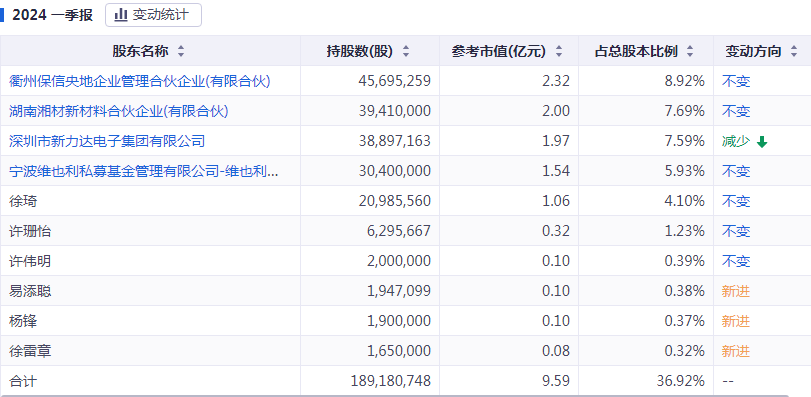Image resolution: width=811 pixels, height=397 pixels.
Task: Select the 2024 一季报 title tab
Action: coord(52,15)
